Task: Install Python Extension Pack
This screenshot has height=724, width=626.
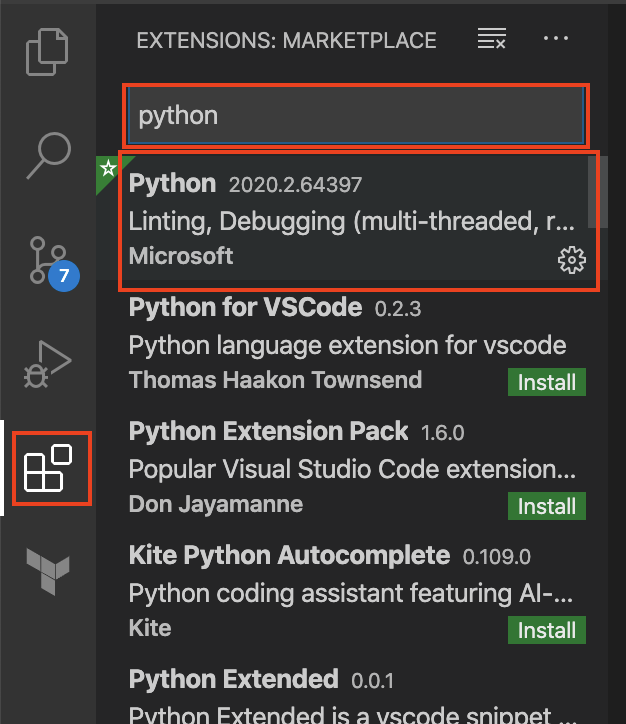Action: coord(547,506)
